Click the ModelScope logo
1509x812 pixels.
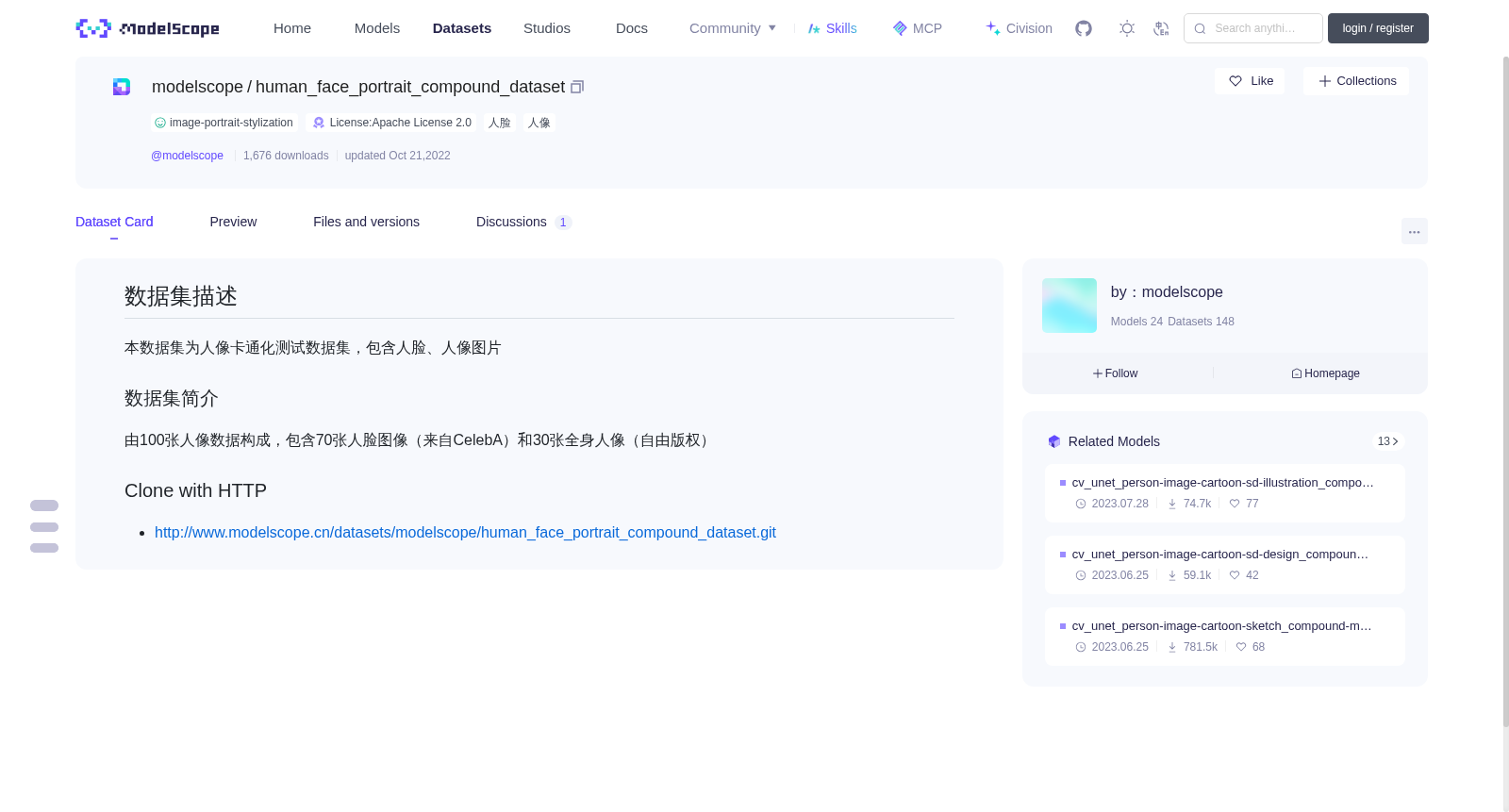pyautogui.click(x=147, y=28)
